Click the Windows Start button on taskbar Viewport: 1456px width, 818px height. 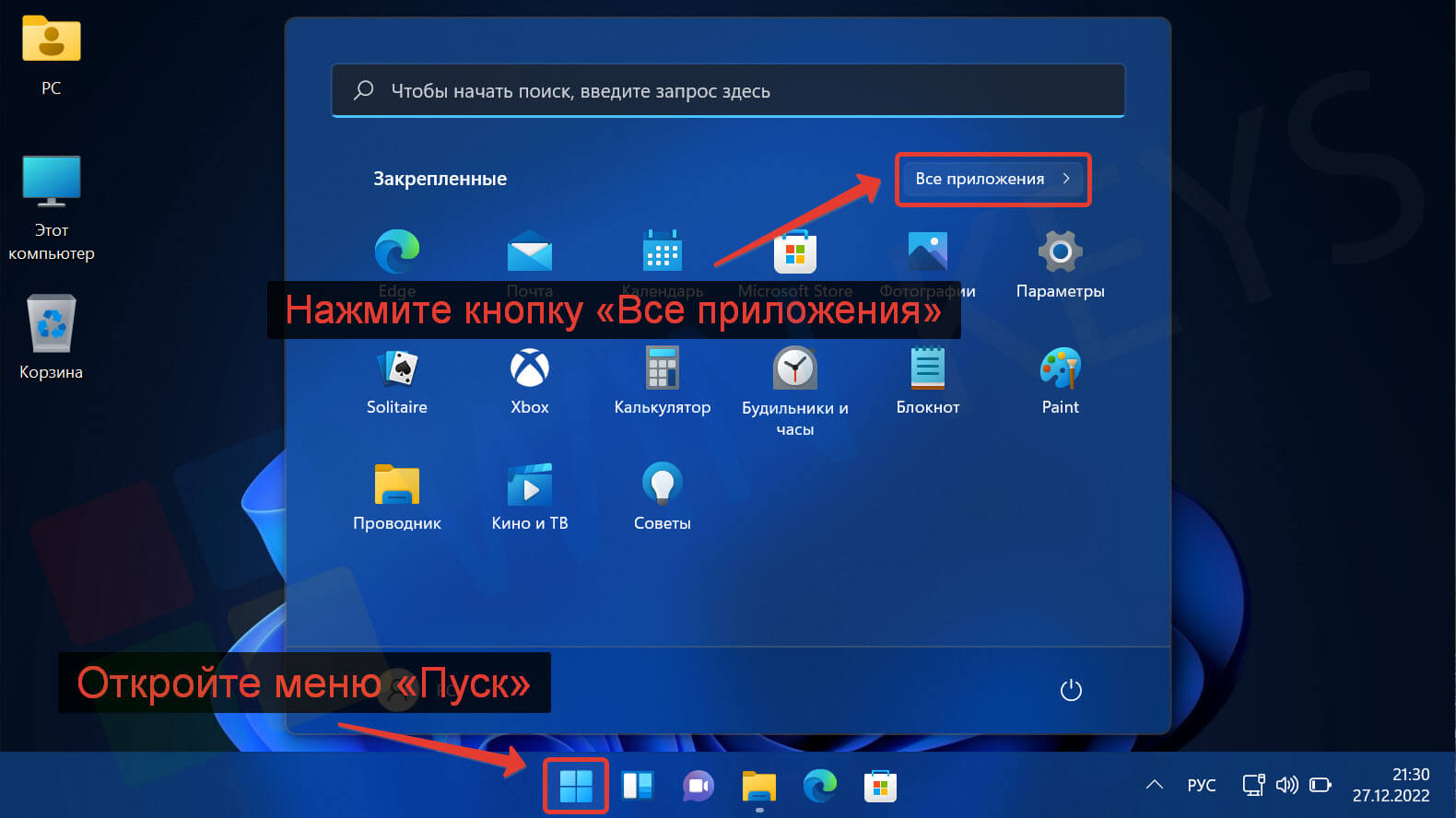(576, 786)
